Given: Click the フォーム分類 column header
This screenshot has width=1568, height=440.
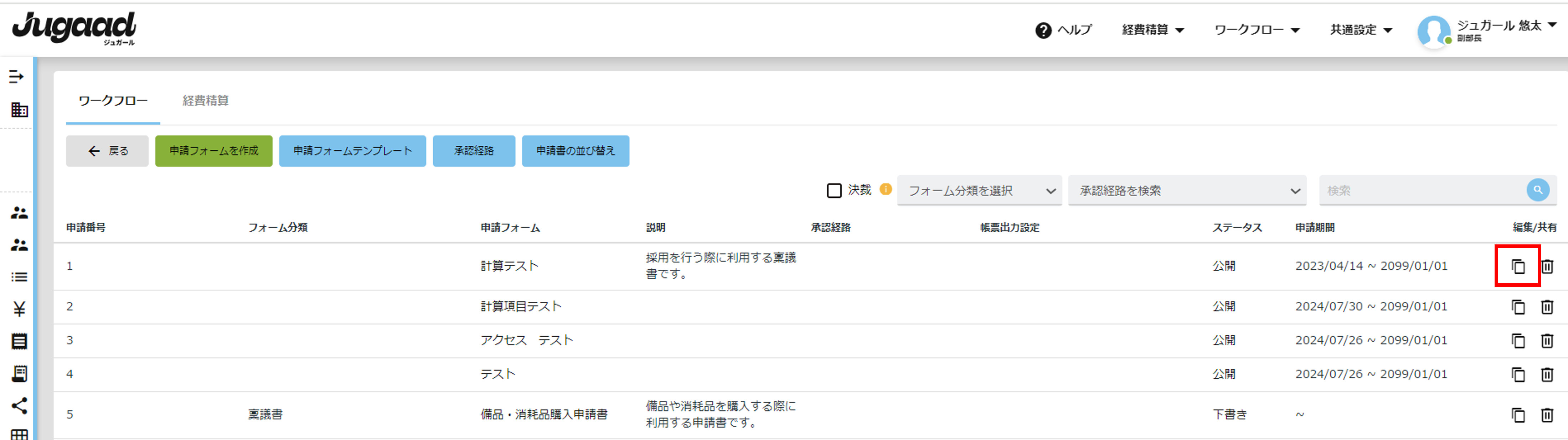Looking at the screenshot, I should [278, 228].
